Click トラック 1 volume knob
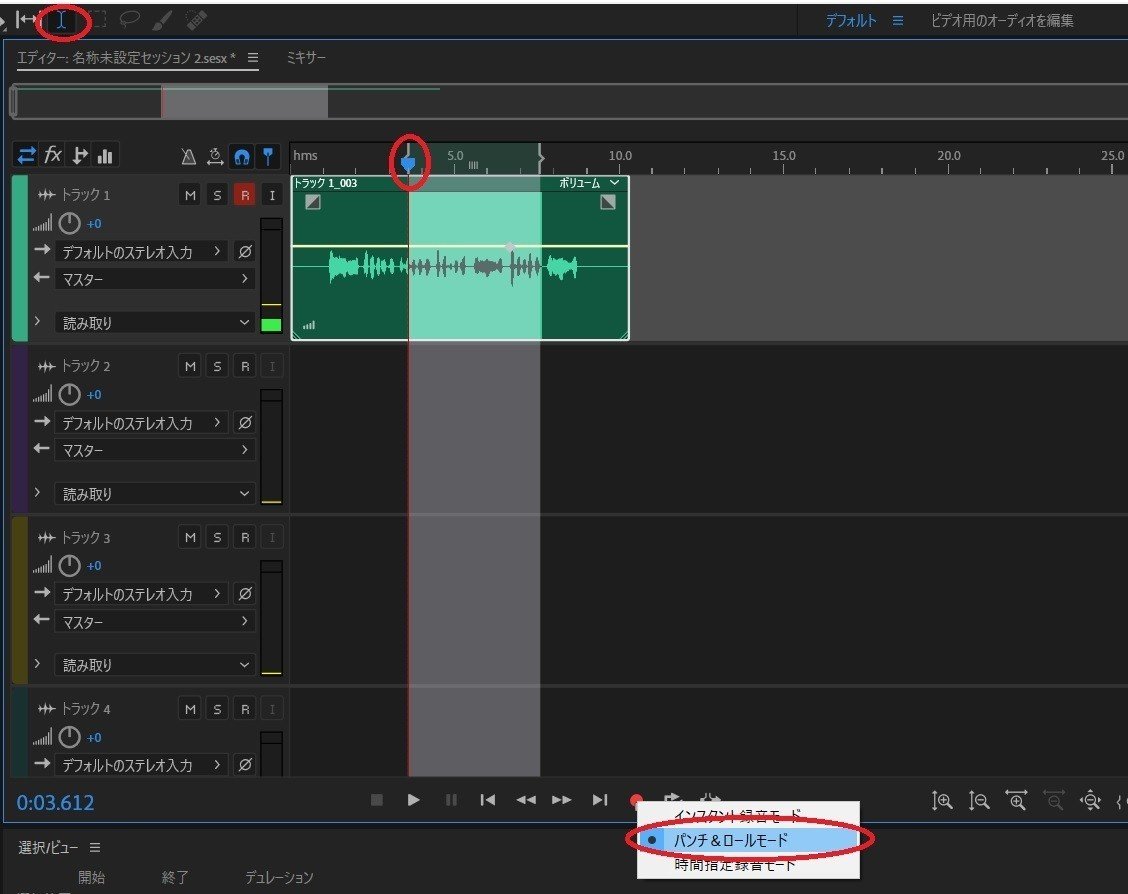This screenshot has width=1128, height=894. [69, 224]
